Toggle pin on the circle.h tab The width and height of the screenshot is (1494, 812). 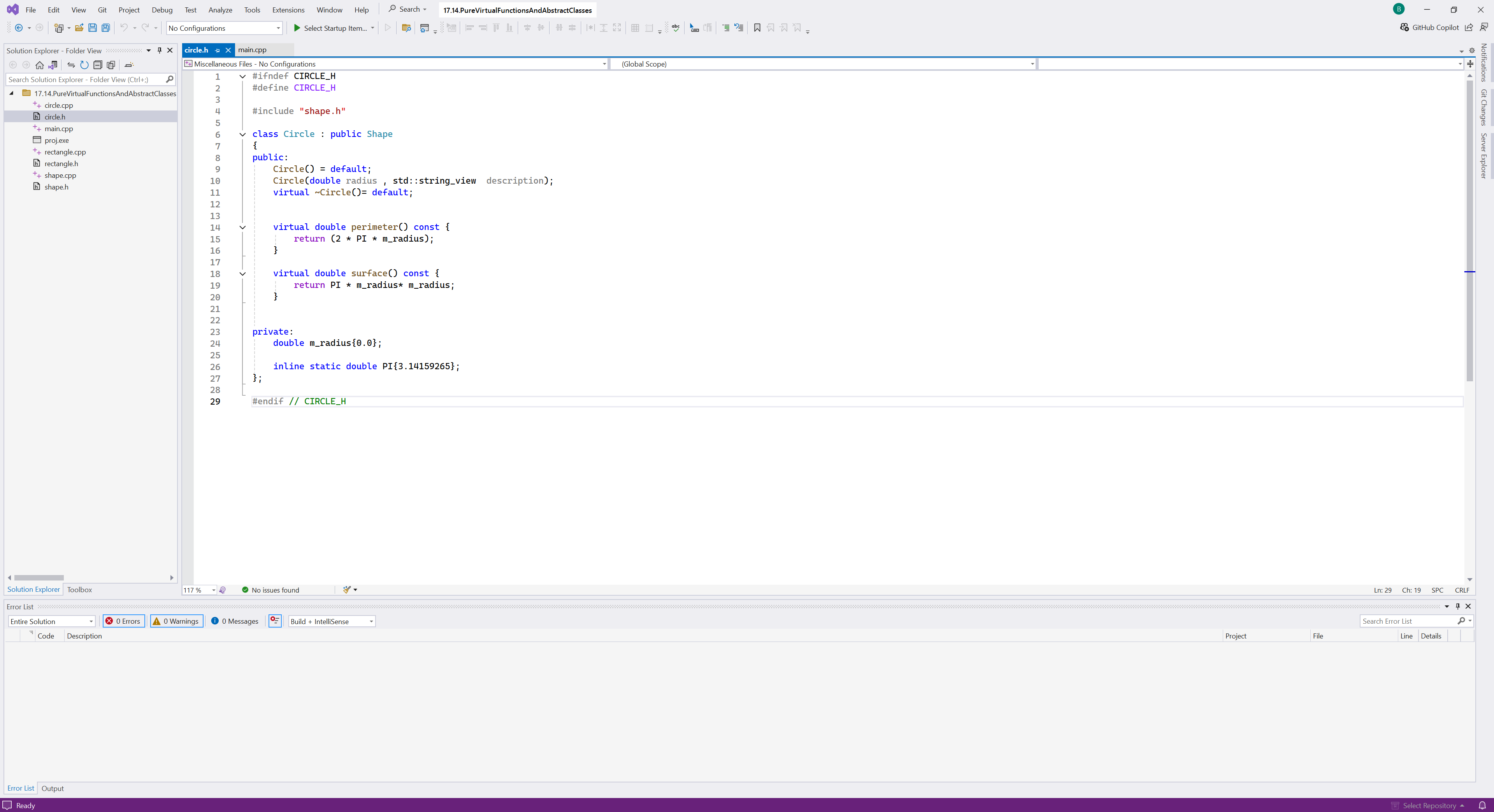218,51
